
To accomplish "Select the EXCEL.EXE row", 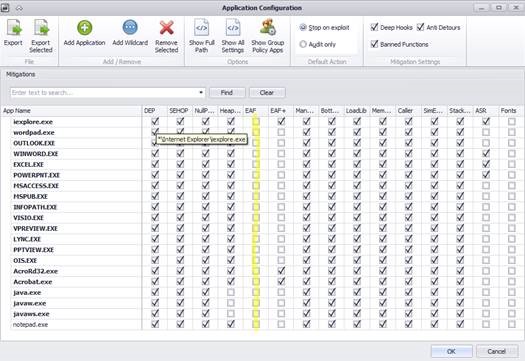I will pos(267,164).
